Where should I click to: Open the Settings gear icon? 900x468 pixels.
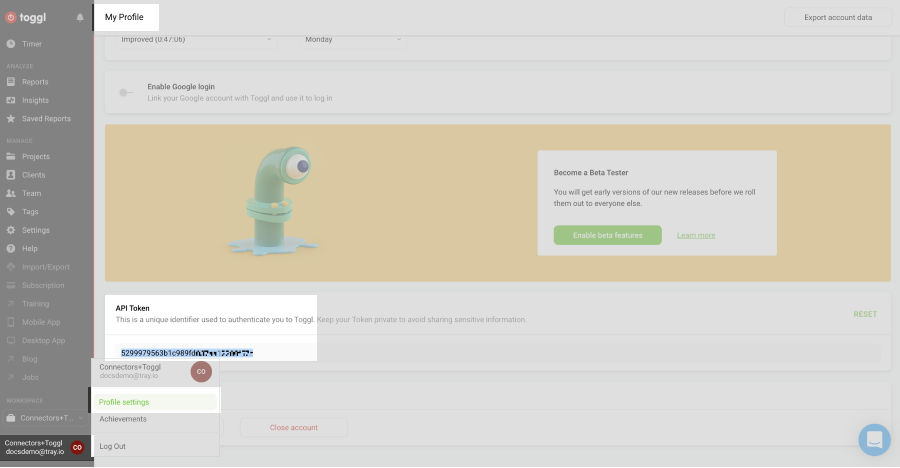pyautogui.click(x=11, y=230)
